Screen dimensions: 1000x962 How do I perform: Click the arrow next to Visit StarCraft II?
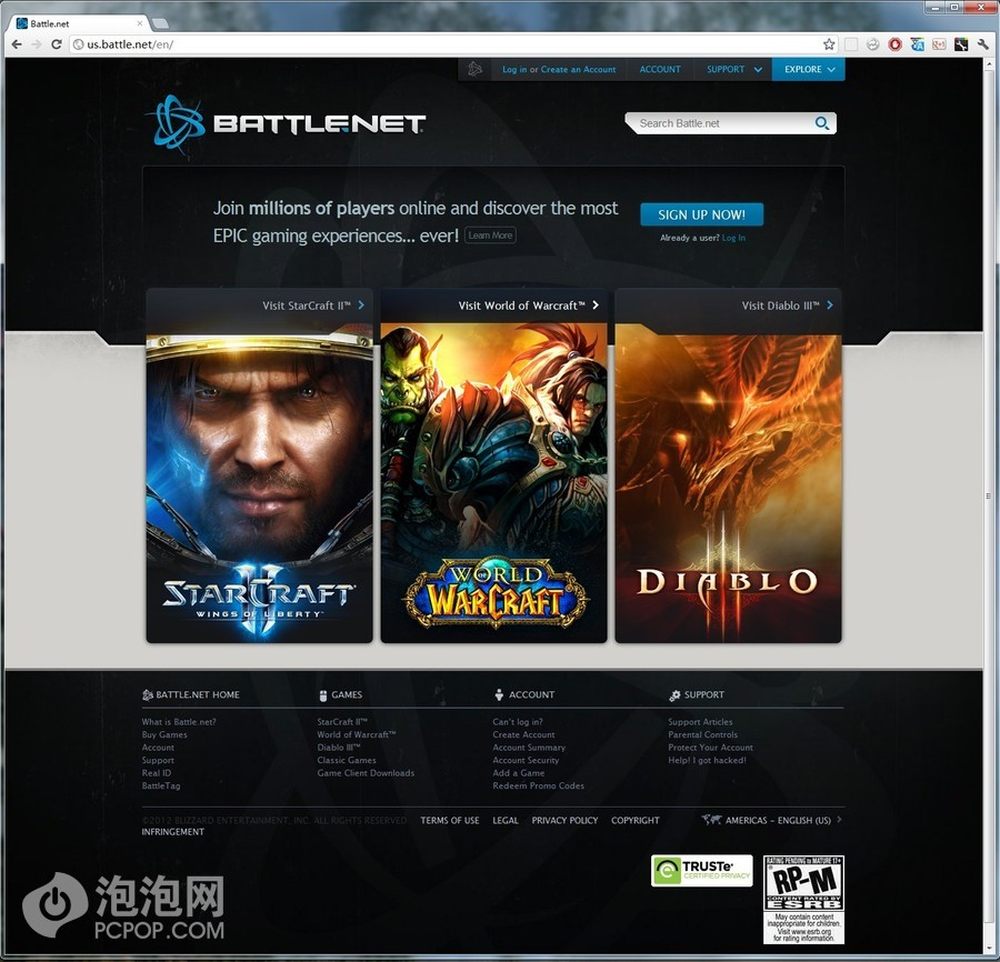(x=361, y=305)
